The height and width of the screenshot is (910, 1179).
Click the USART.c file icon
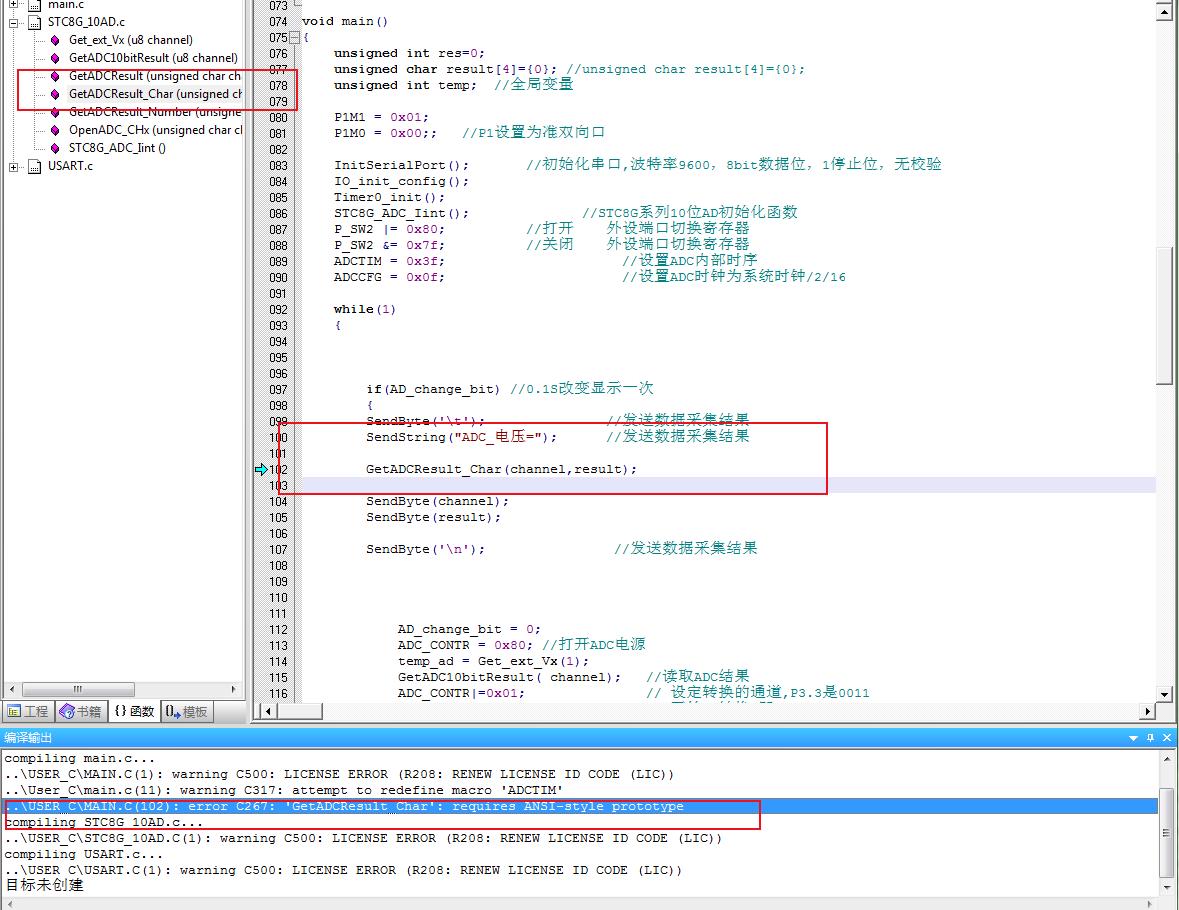(x=34, y=166)
